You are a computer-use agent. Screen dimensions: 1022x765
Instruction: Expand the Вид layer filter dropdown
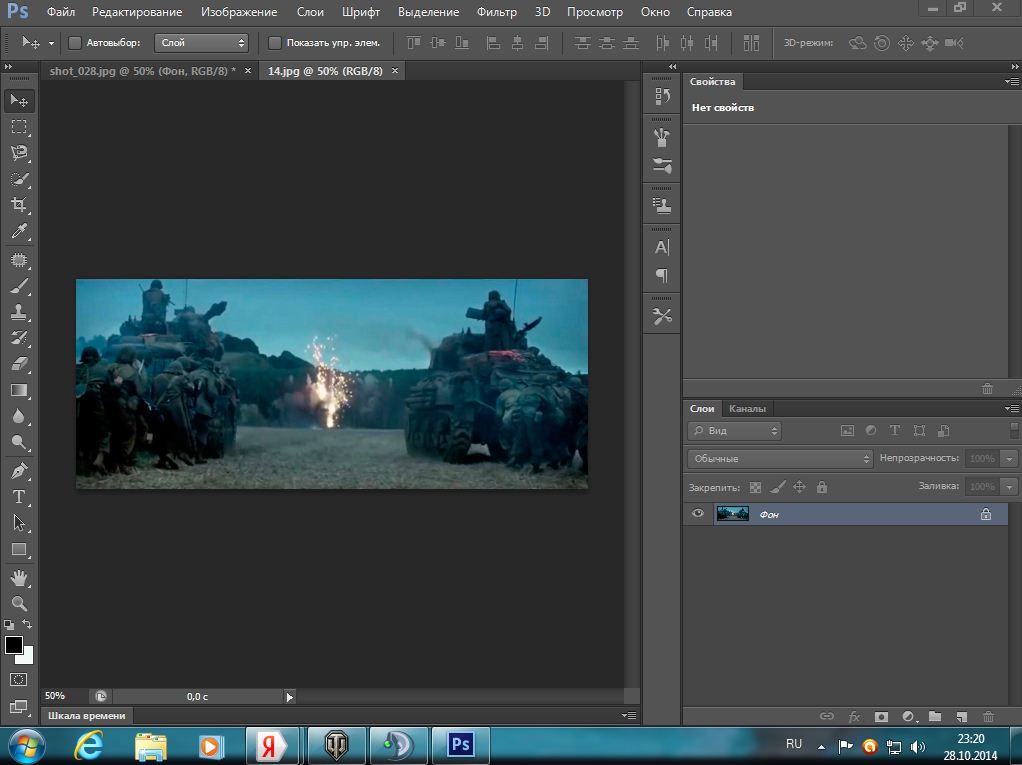pos(734,431)
